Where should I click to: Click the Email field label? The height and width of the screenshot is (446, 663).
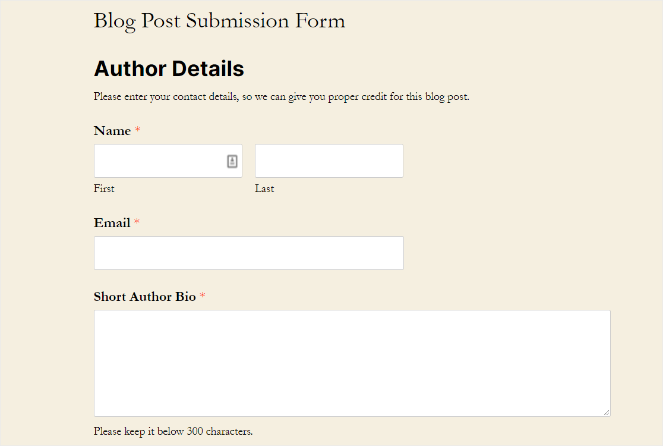(x=112, y=223)
